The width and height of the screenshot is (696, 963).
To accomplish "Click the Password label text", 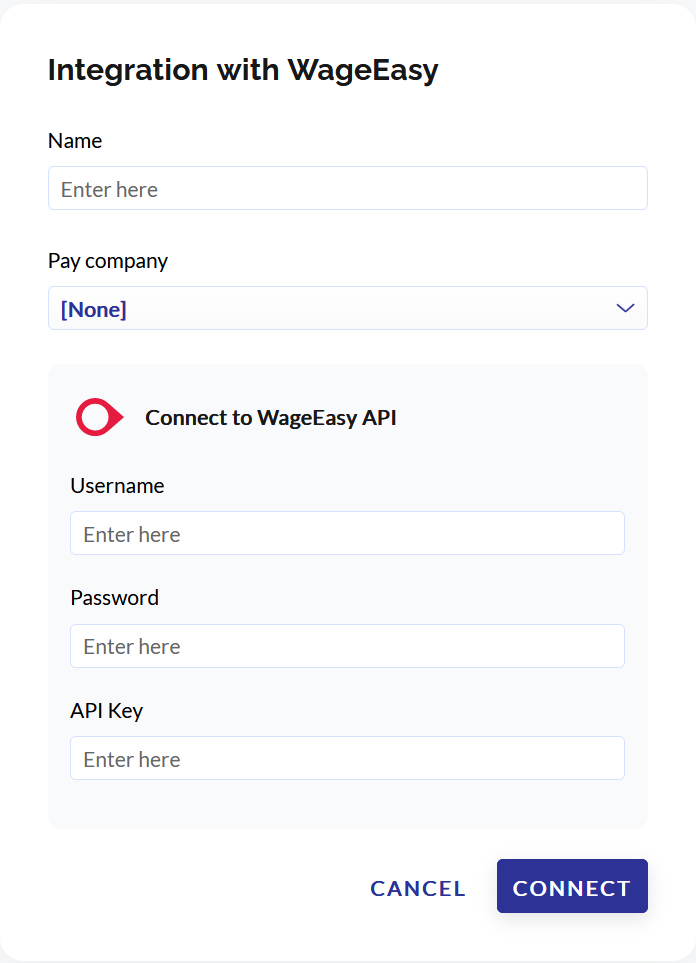I will point(114,598).
